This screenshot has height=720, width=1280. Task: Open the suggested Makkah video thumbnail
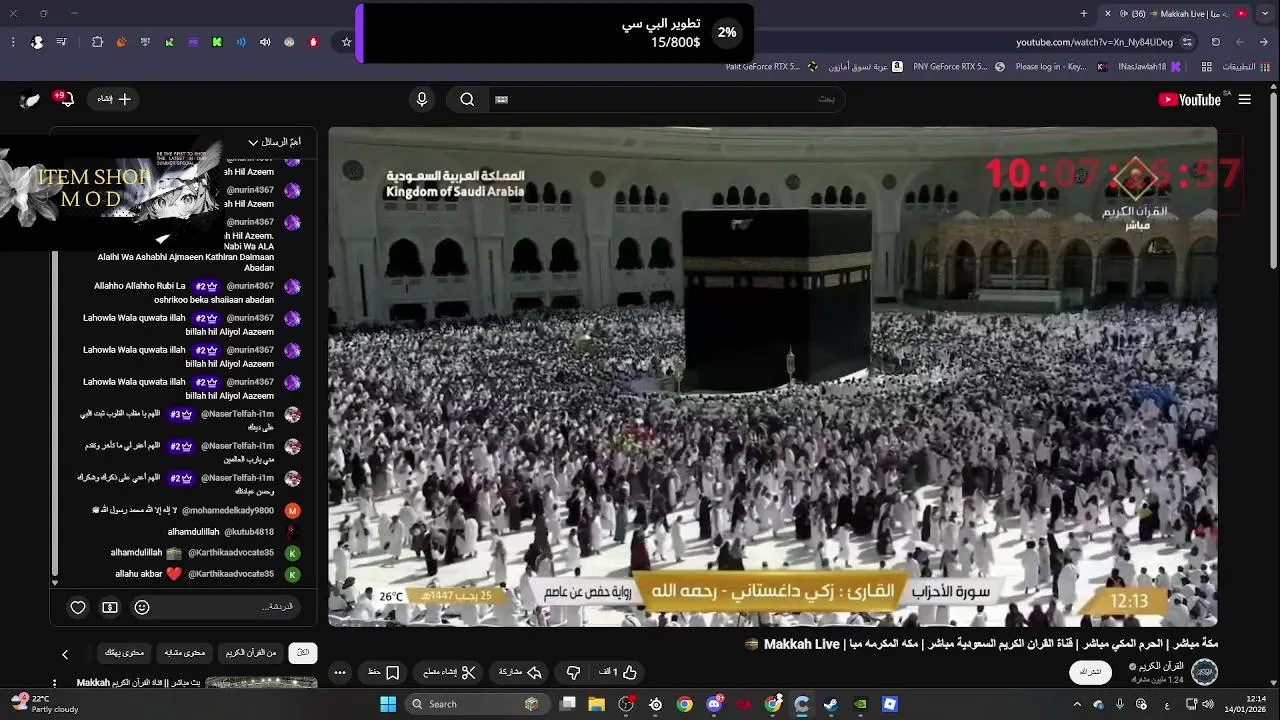pos(261,683)
